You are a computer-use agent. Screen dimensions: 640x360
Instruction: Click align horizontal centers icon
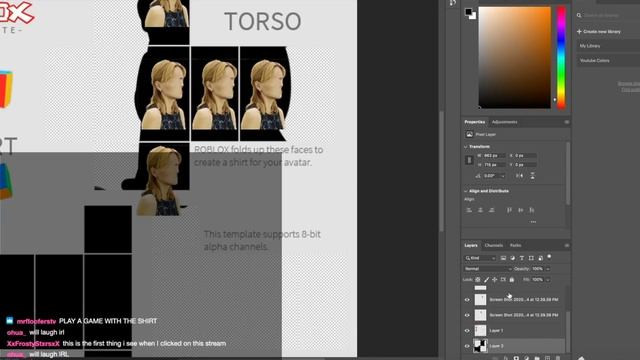pyautogui.click(x=480, y=210)
